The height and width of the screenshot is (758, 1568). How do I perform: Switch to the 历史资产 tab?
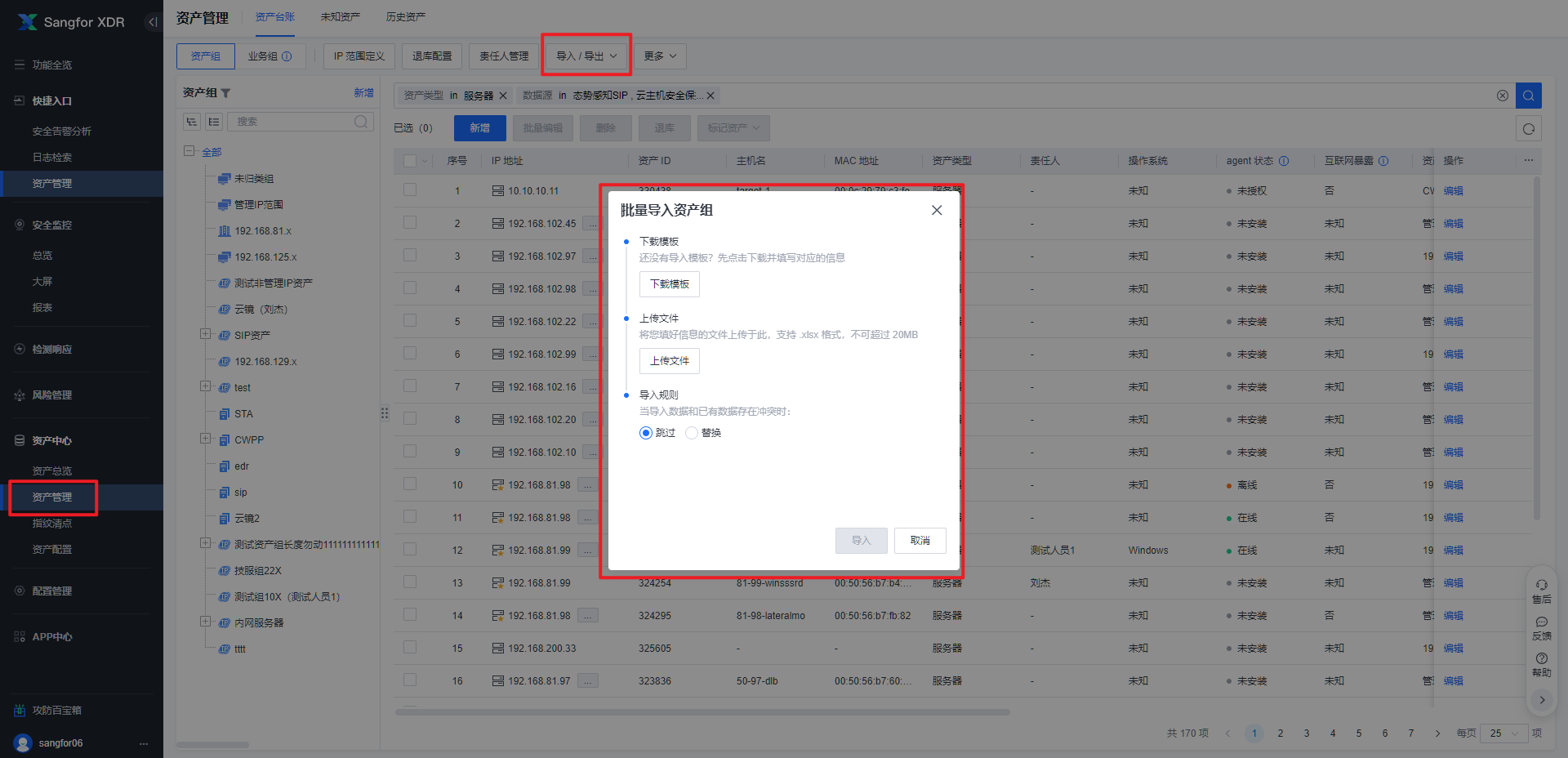405,17
